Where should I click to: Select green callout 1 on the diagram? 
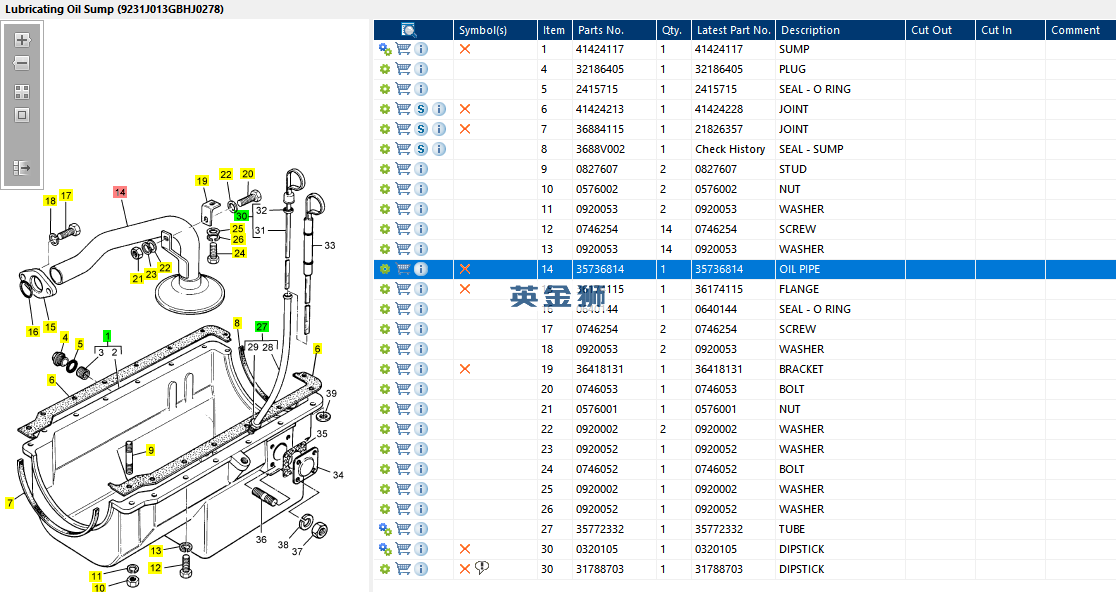(107, 336)
